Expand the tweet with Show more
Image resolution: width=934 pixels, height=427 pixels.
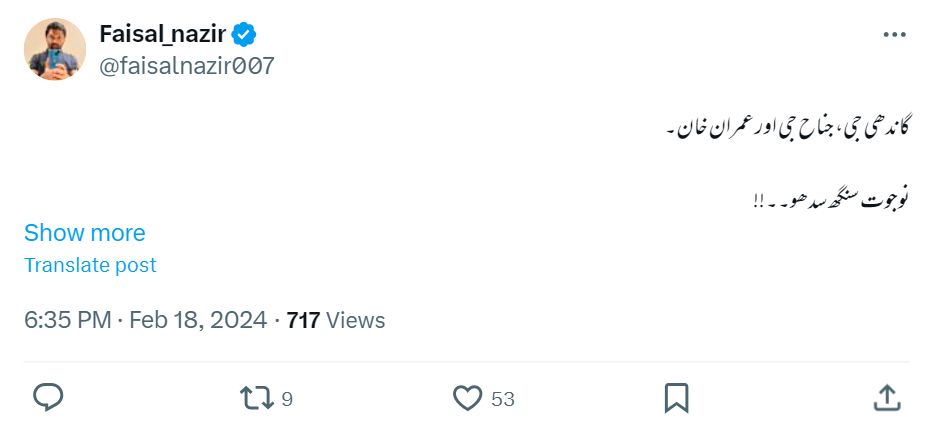pyautogui.click(x=85, y=233)
